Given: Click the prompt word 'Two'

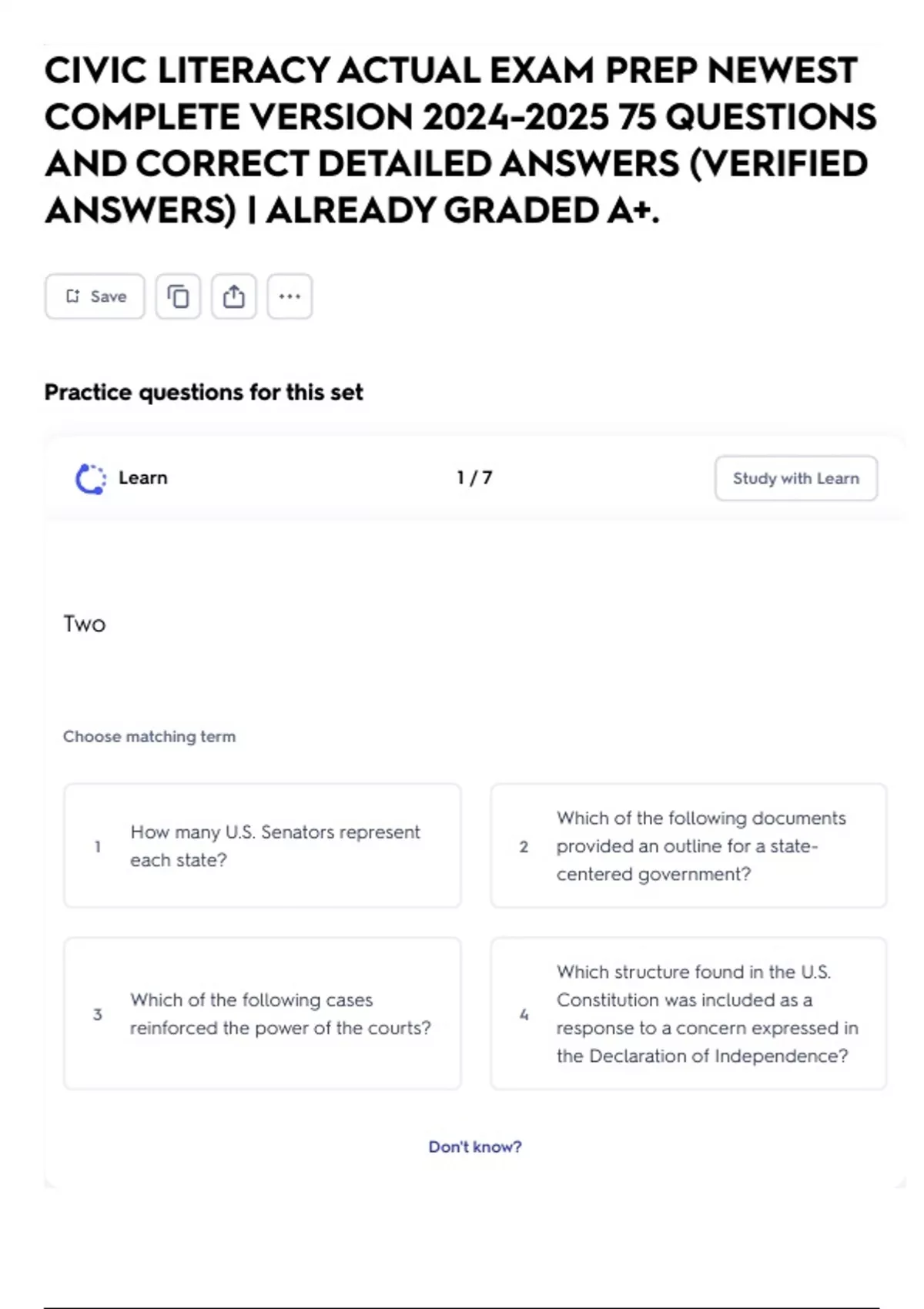Looking at the screenshot, I should point(85,624).
